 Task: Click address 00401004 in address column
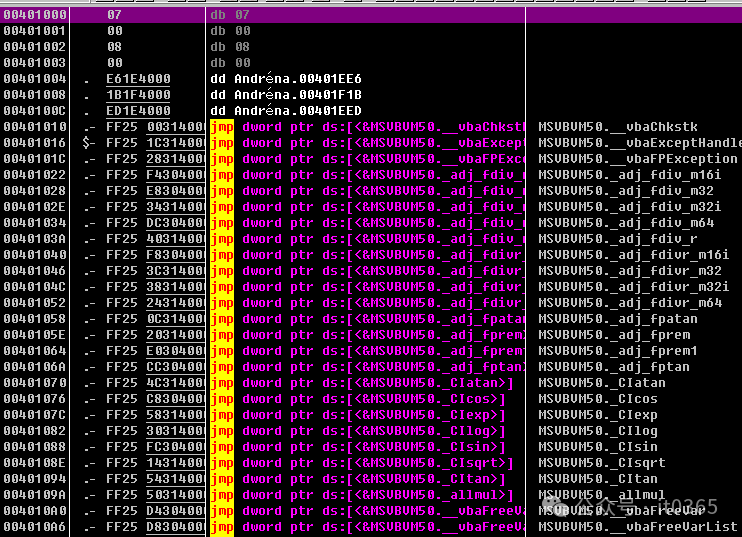(35, 79)
